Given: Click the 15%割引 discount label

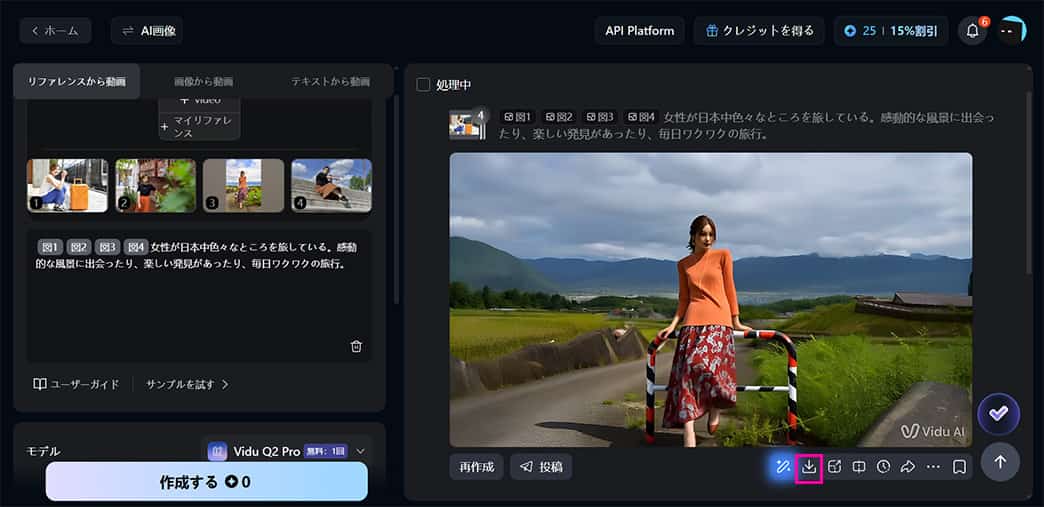Looking at the screenshot, I should coord(915,31).
